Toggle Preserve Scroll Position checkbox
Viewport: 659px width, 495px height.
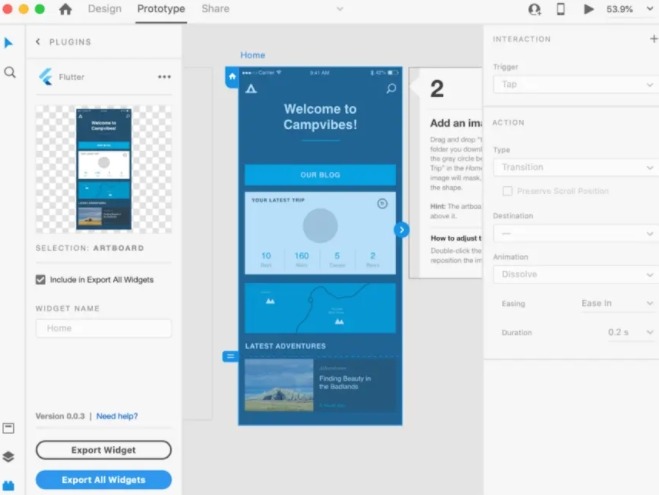coord(508,191)
